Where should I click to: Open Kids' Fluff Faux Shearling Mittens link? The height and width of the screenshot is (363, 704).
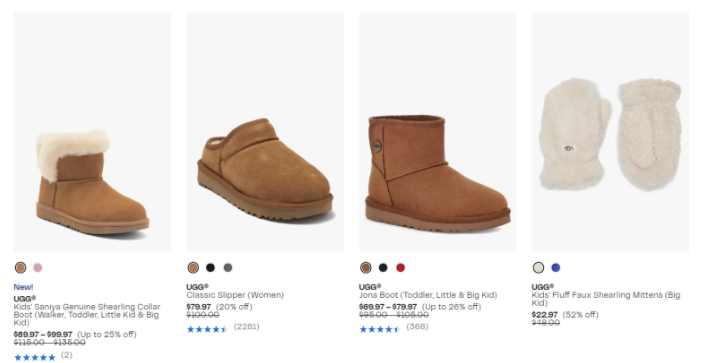(606, 299)
